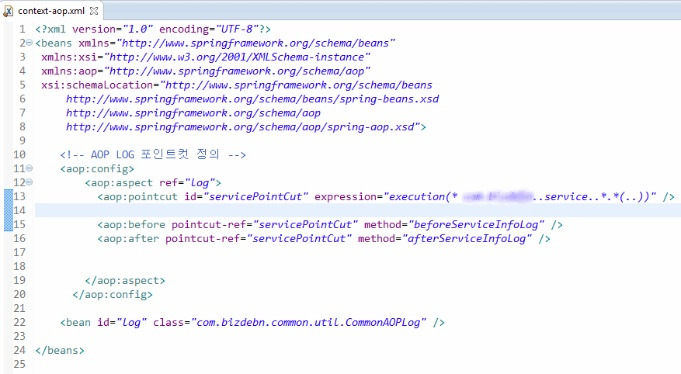Viewport: 681px width, 374px height.
Task: Click line number 22 in the gutter
Action: (20, 322)
